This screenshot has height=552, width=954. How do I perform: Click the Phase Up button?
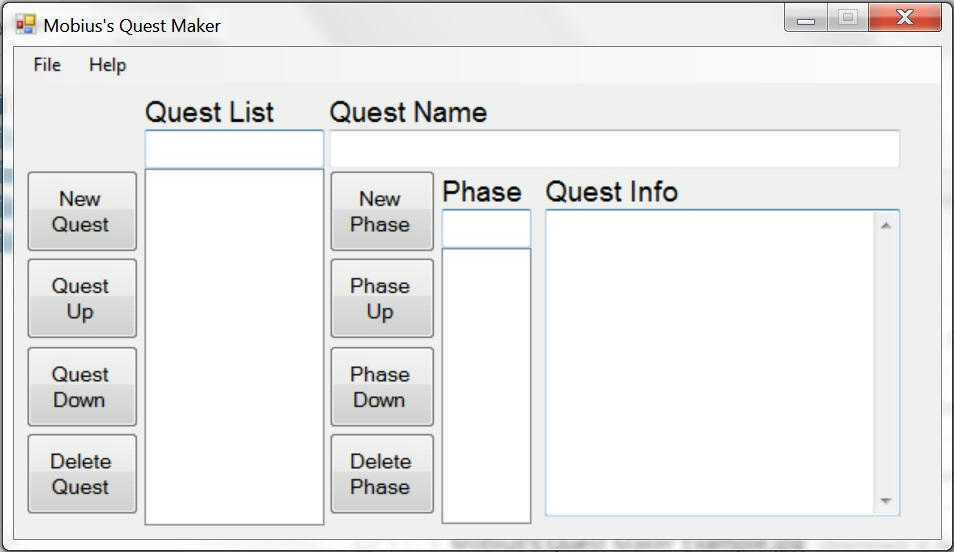pyautogui.click(x=382, y=298)
